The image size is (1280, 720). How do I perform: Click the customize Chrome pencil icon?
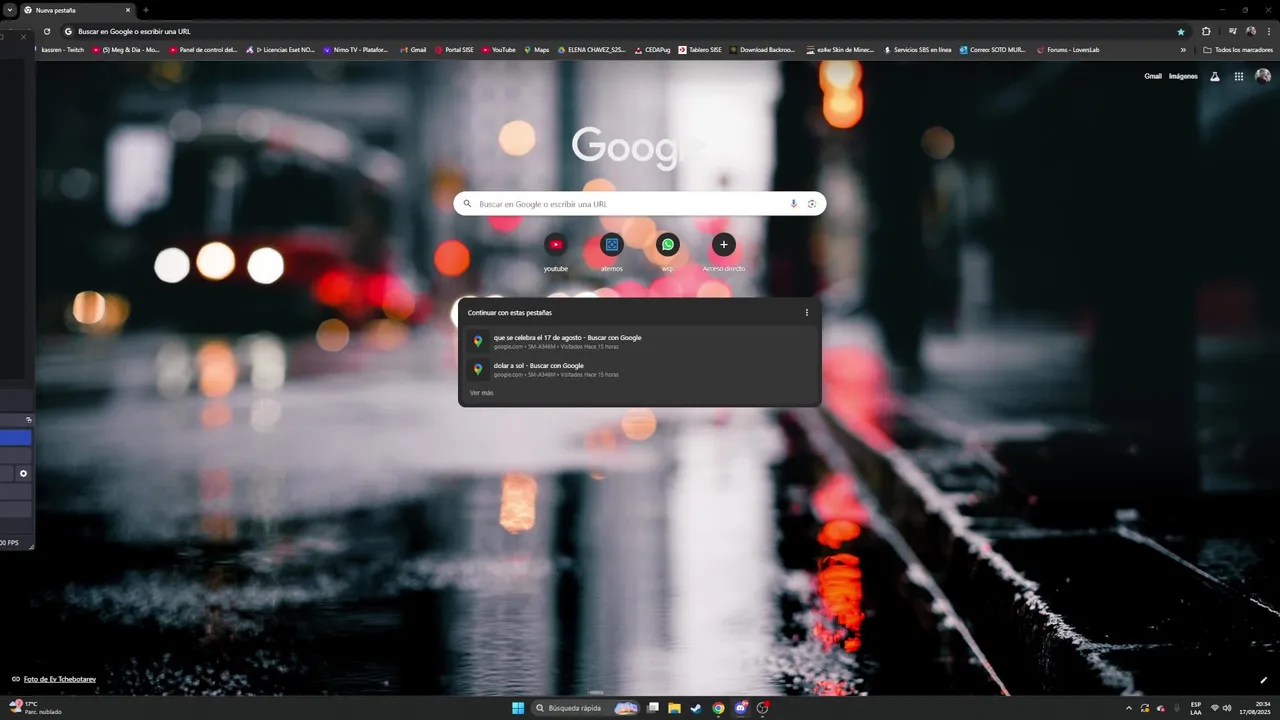tap(1263, 680)
